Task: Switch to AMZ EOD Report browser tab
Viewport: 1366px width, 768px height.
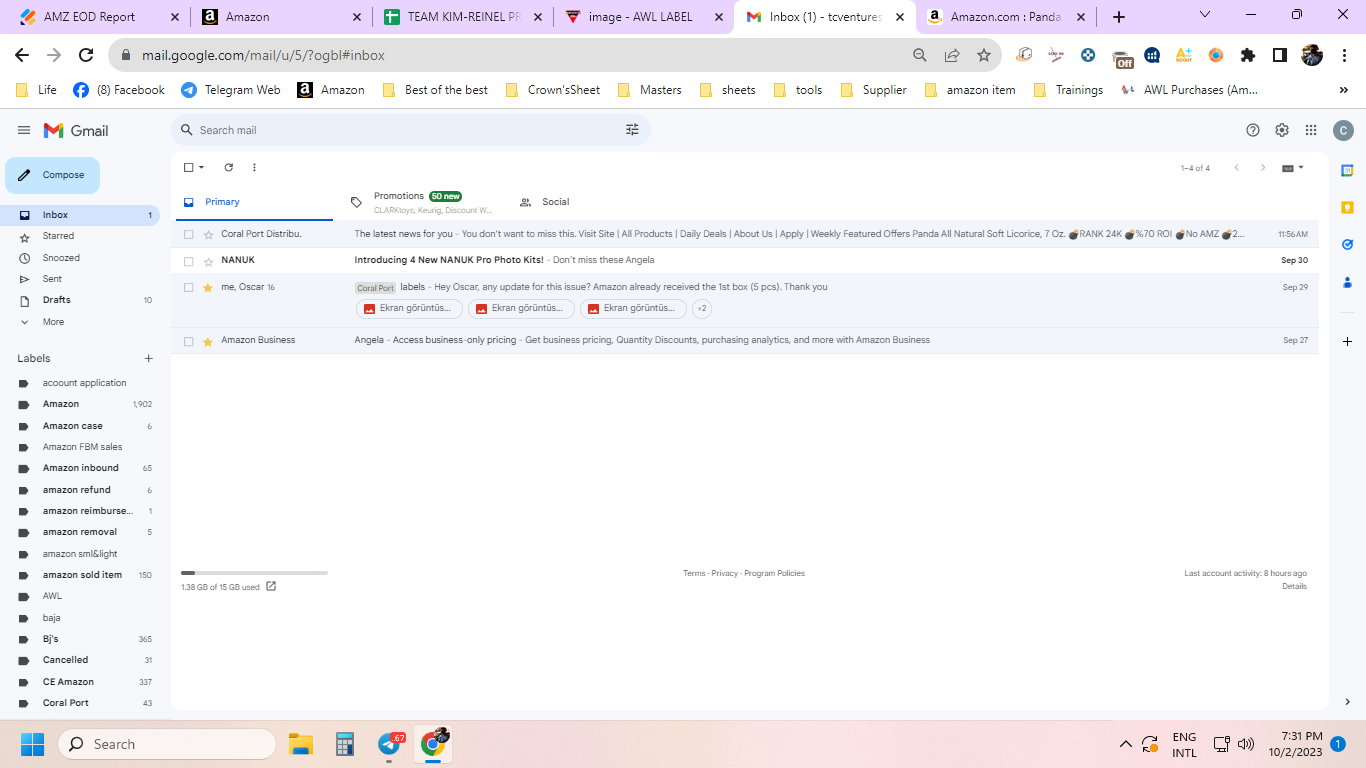Action: [x=97, y=16]
